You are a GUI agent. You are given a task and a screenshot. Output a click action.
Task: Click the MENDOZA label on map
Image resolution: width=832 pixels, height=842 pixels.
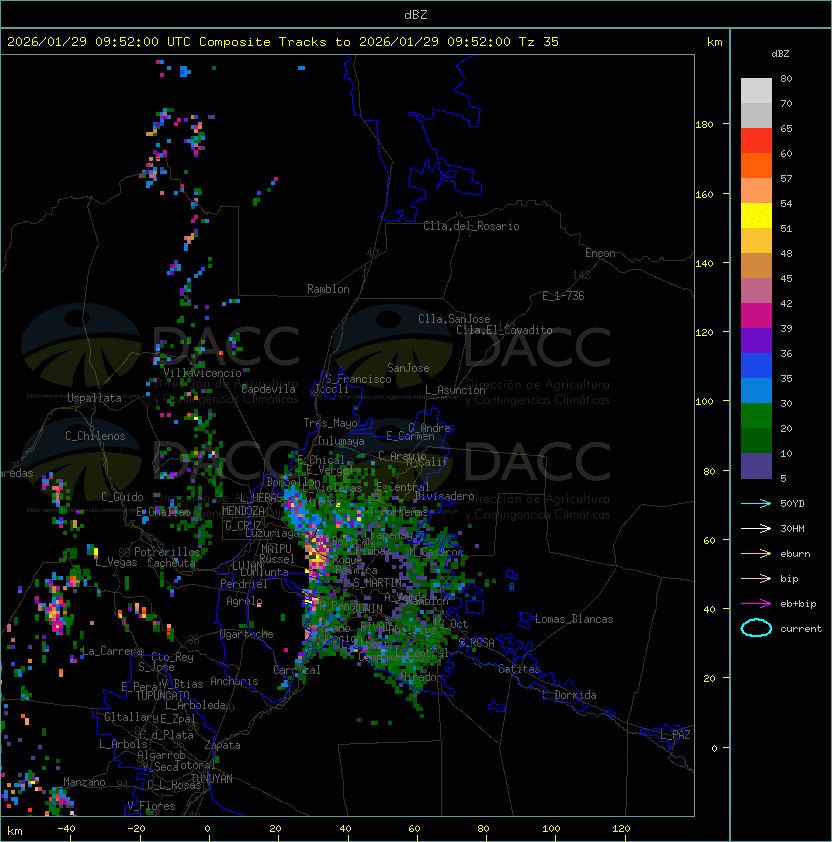click(x=243, y=511)
